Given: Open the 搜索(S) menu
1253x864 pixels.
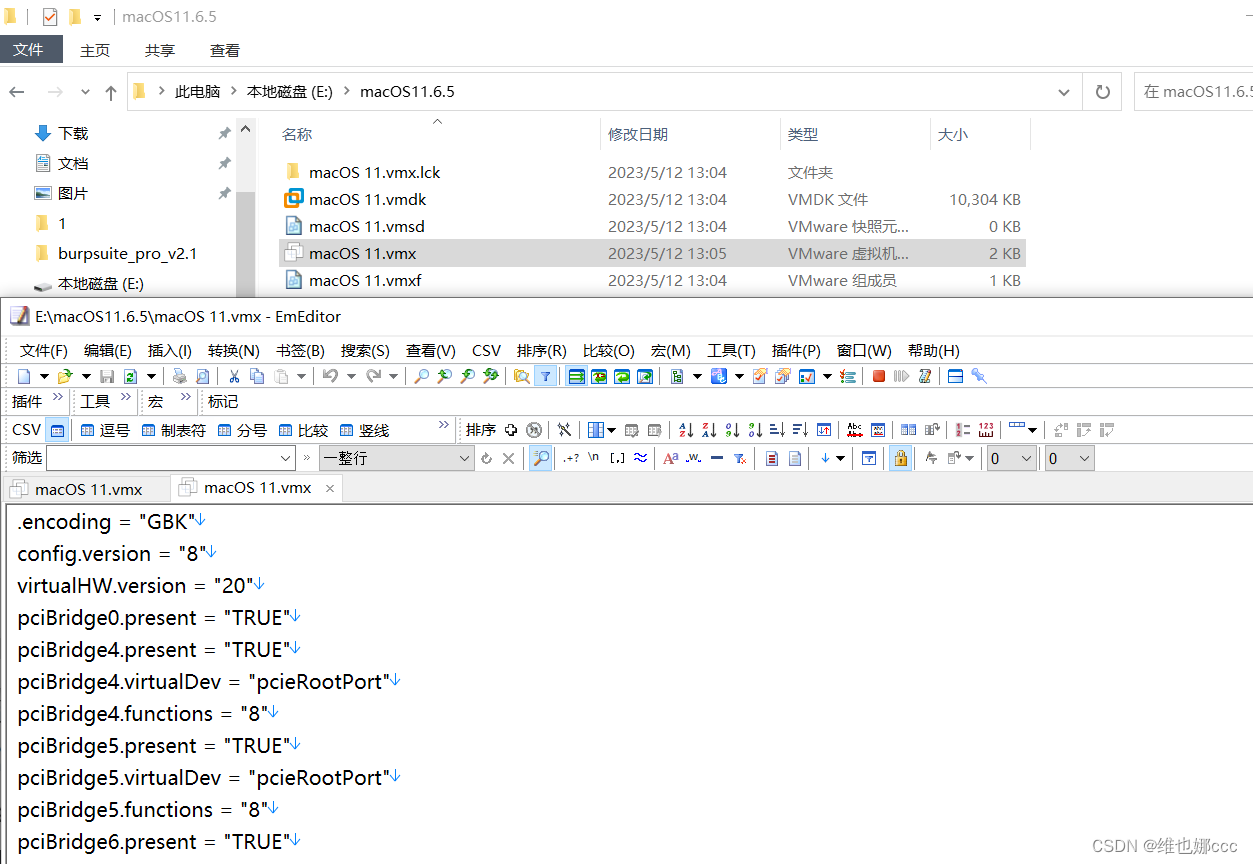Looking at the screenshot, I should (365, 350).
